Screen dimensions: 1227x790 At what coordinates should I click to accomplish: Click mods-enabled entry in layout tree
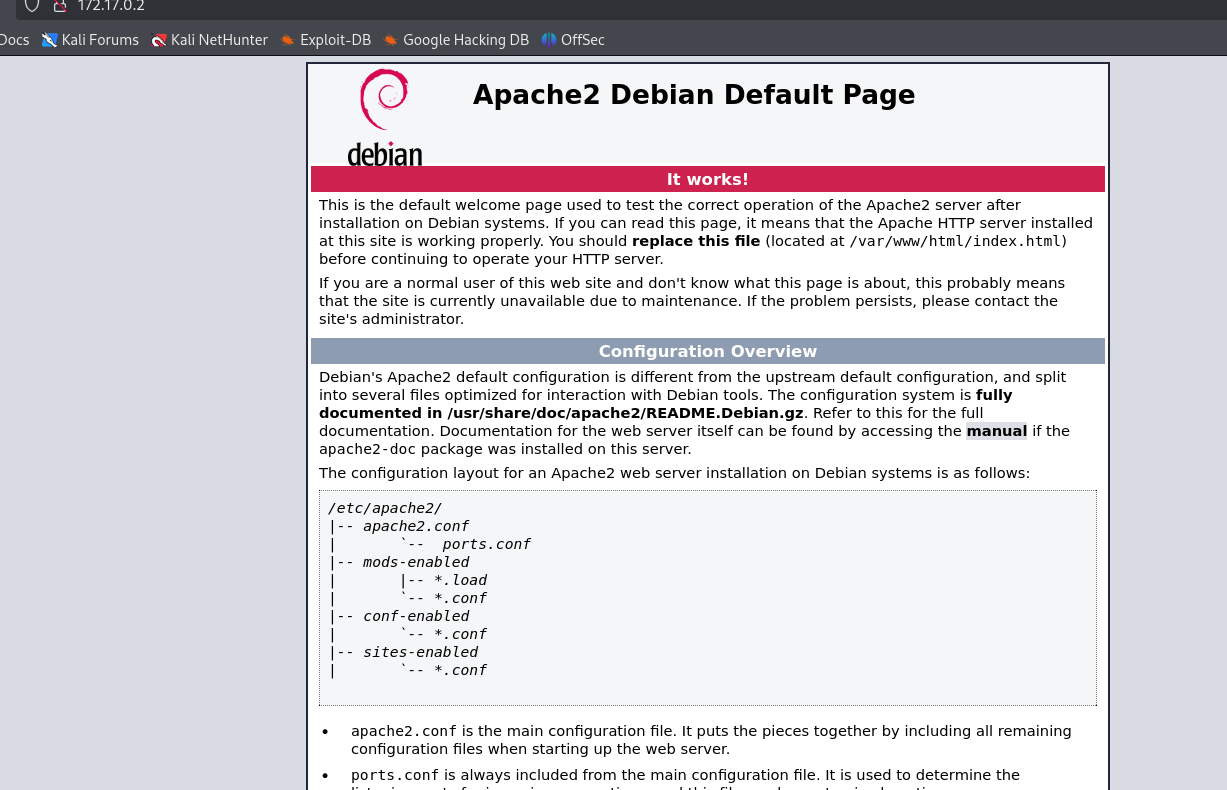pos(416,562)
